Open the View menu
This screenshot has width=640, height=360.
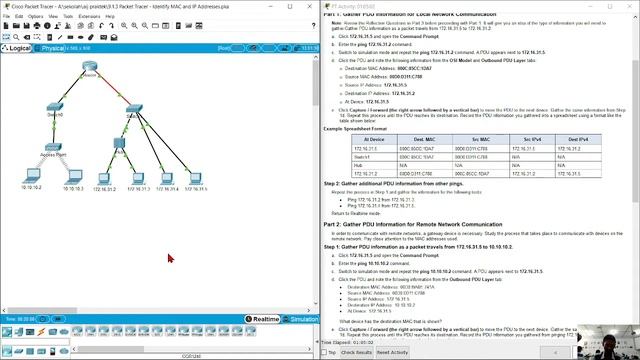(53, 16)
